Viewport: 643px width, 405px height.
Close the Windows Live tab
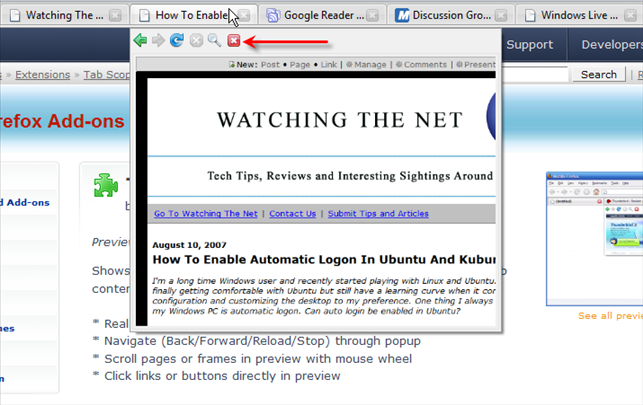[630, 16]
